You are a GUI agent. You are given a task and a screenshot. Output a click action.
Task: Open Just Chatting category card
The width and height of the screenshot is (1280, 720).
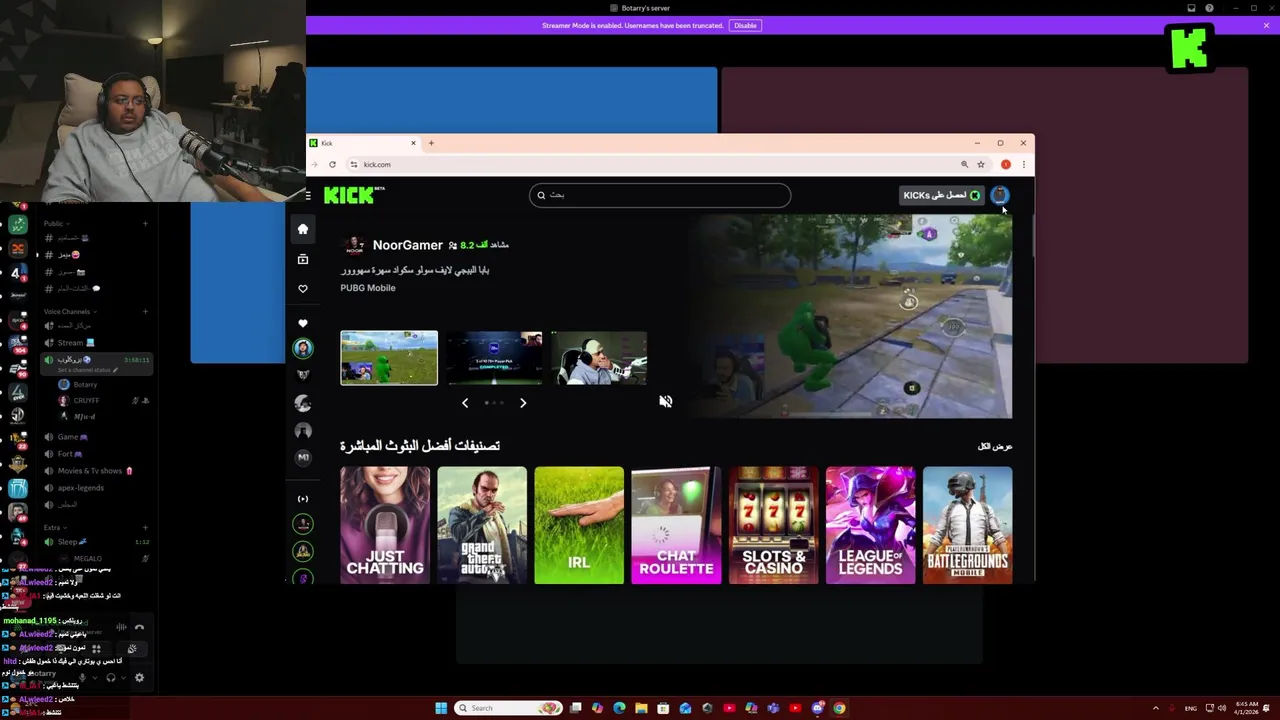pyautogui.click(x=385, y=525)
